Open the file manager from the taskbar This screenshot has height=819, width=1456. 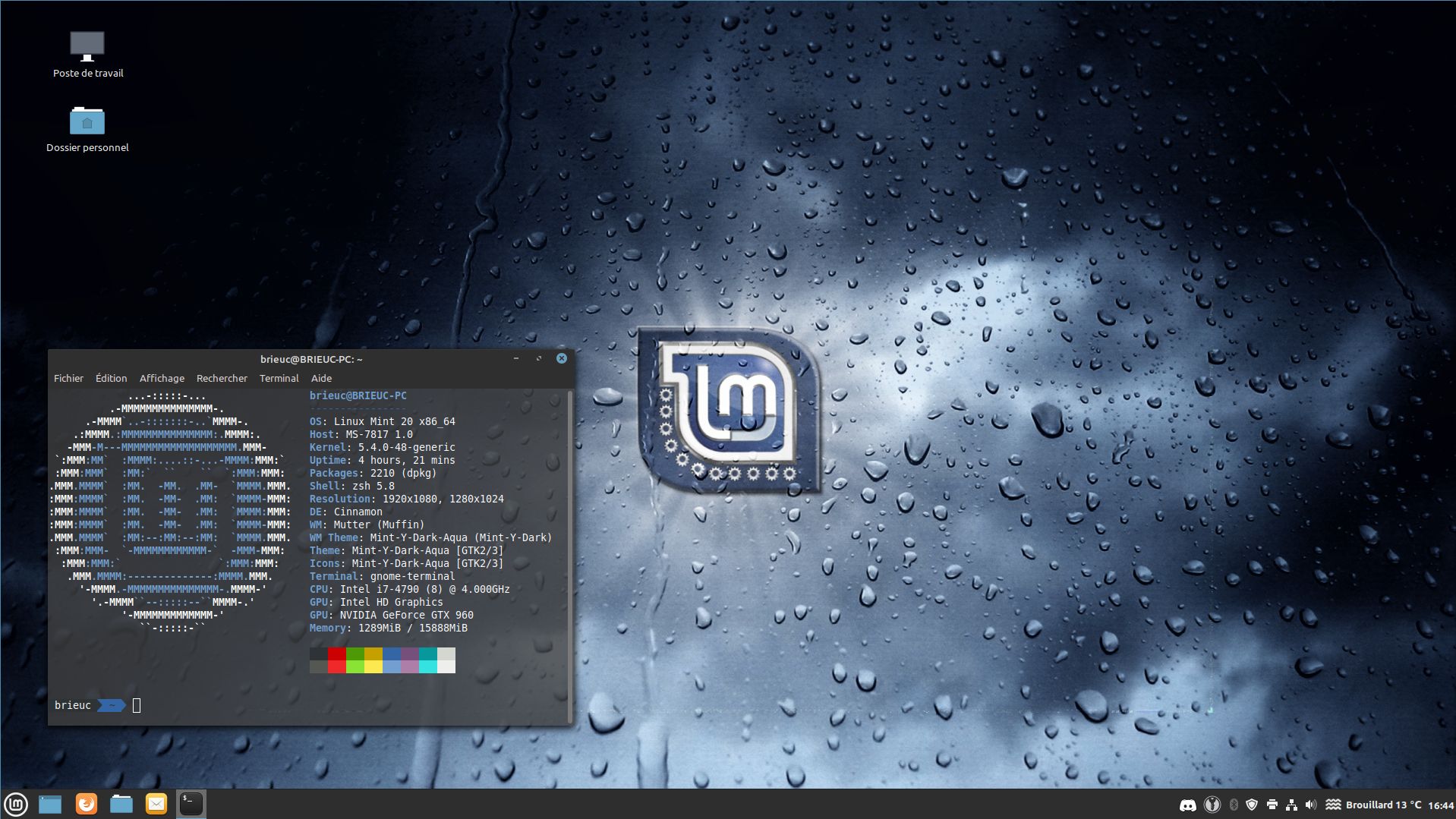point(121,803)
